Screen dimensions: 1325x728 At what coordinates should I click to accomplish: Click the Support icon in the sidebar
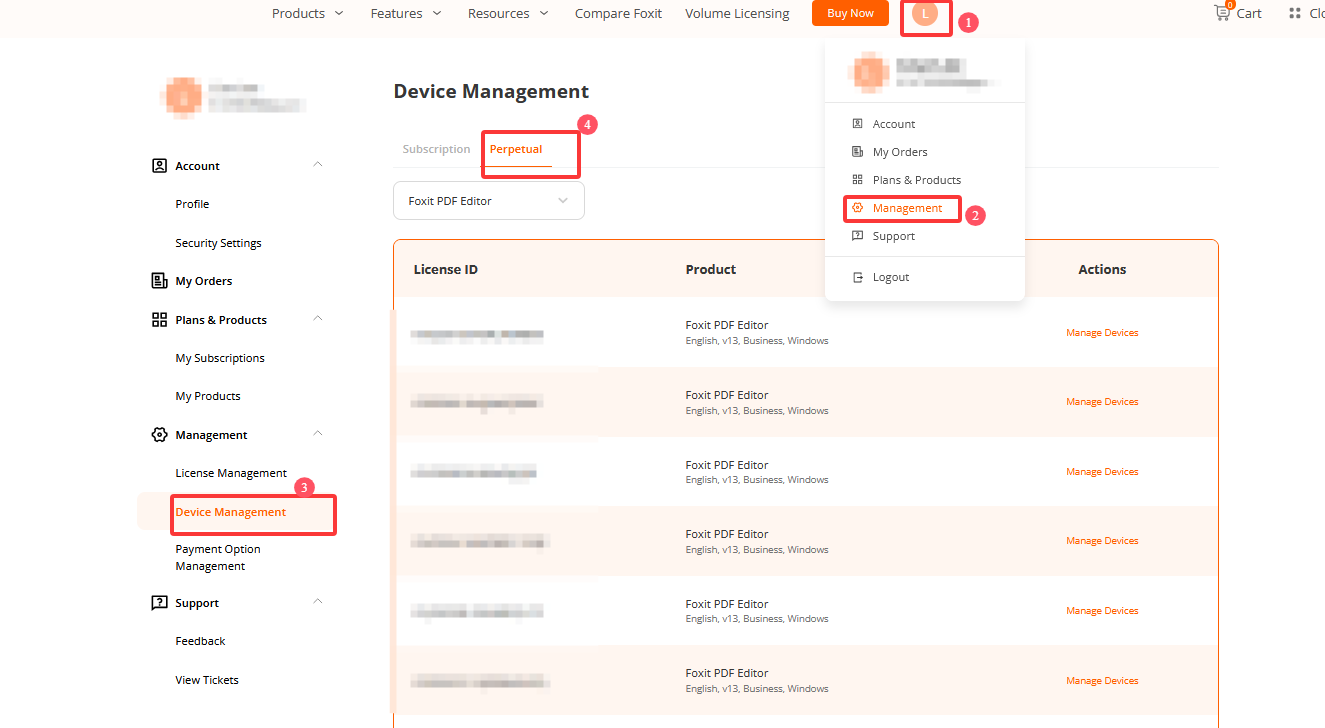(159, 603)
